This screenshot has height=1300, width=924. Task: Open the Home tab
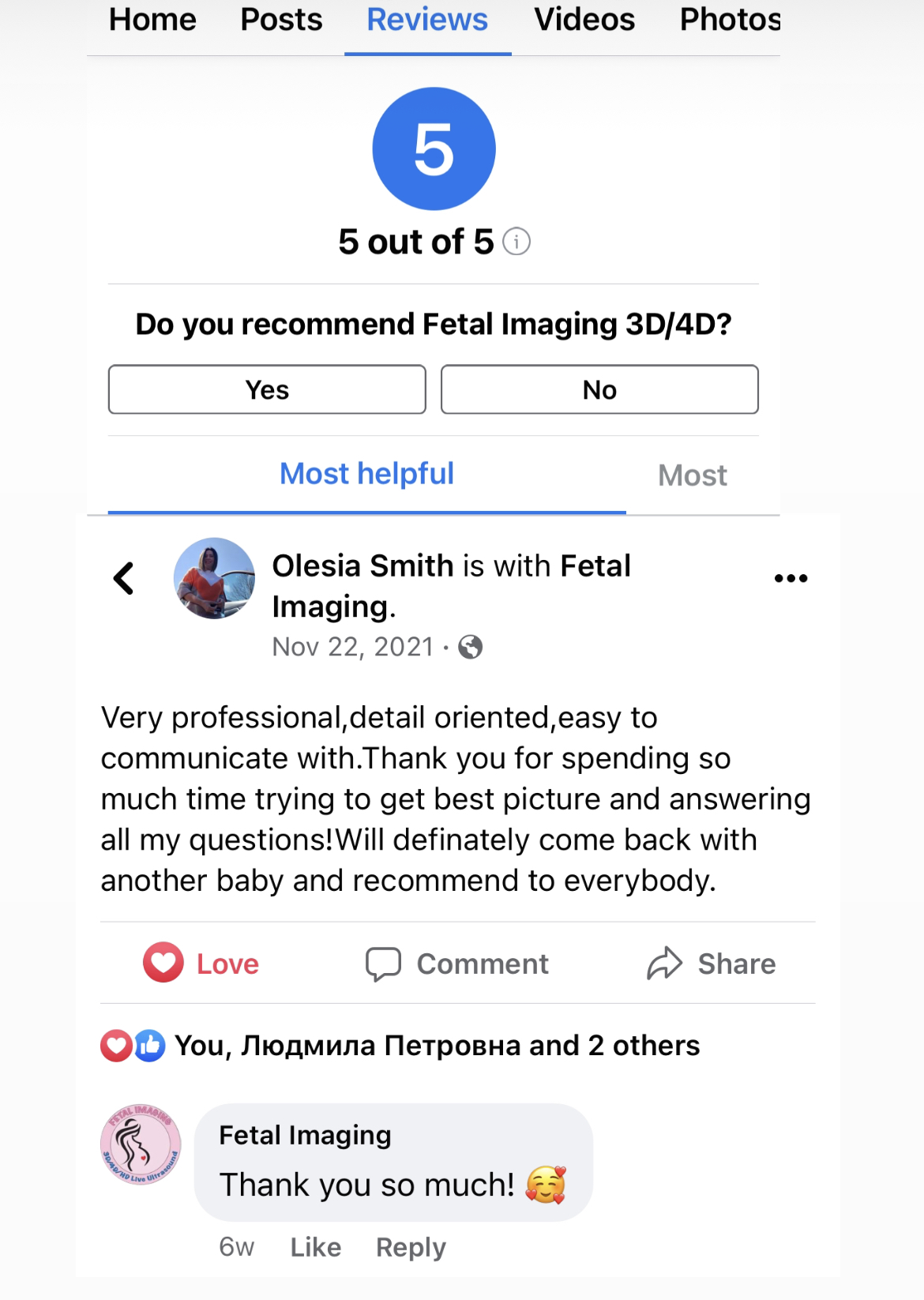coord(152,20)
